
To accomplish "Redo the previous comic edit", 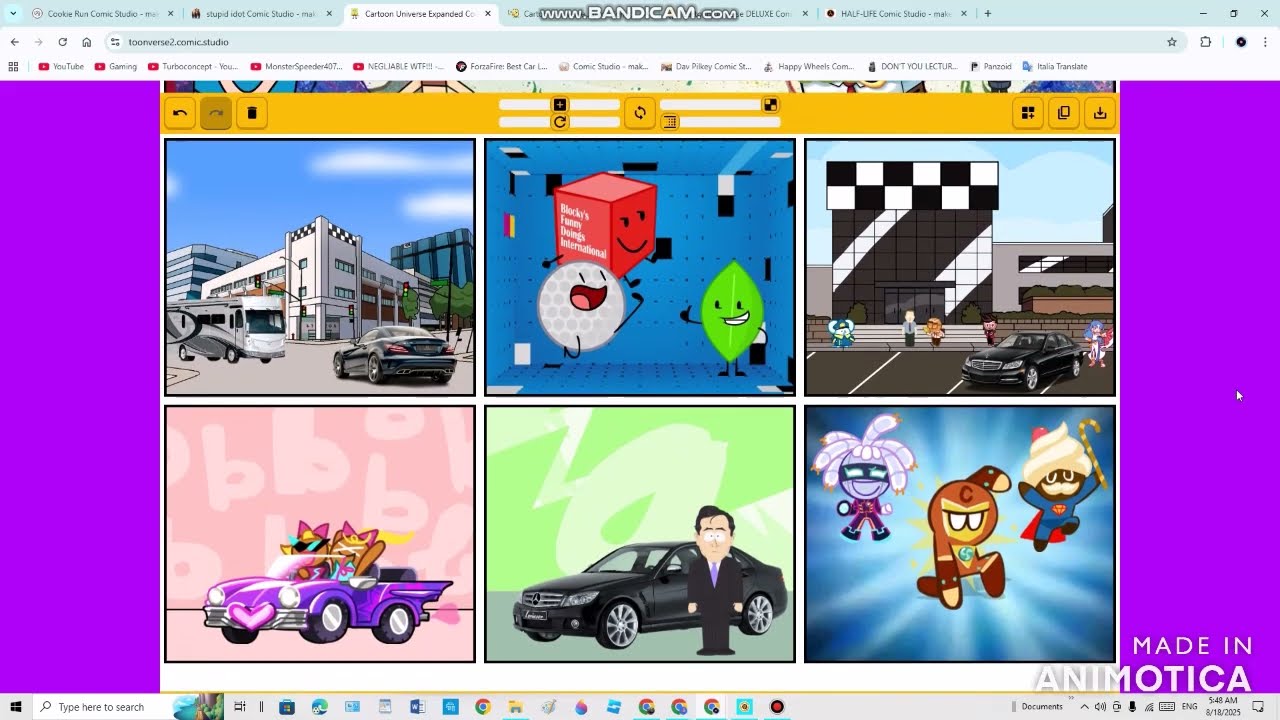I will 216,113.
